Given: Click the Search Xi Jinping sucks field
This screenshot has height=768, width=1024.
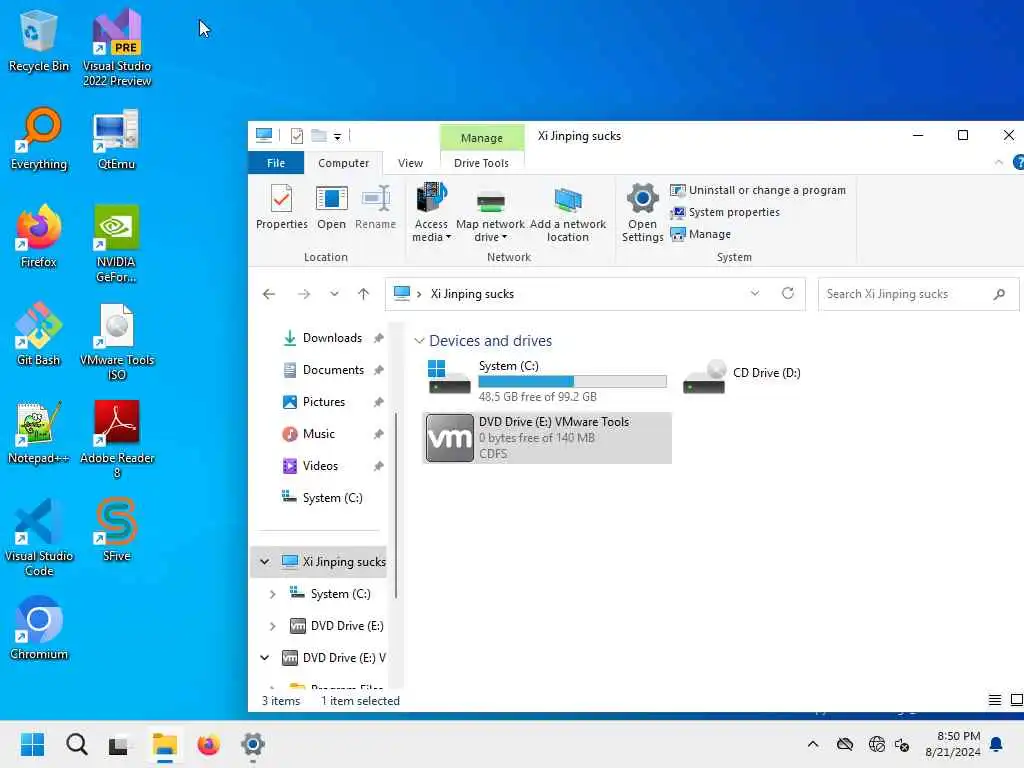Looking at the screenshot, I should pyautogui.click(x=918, y=294).
